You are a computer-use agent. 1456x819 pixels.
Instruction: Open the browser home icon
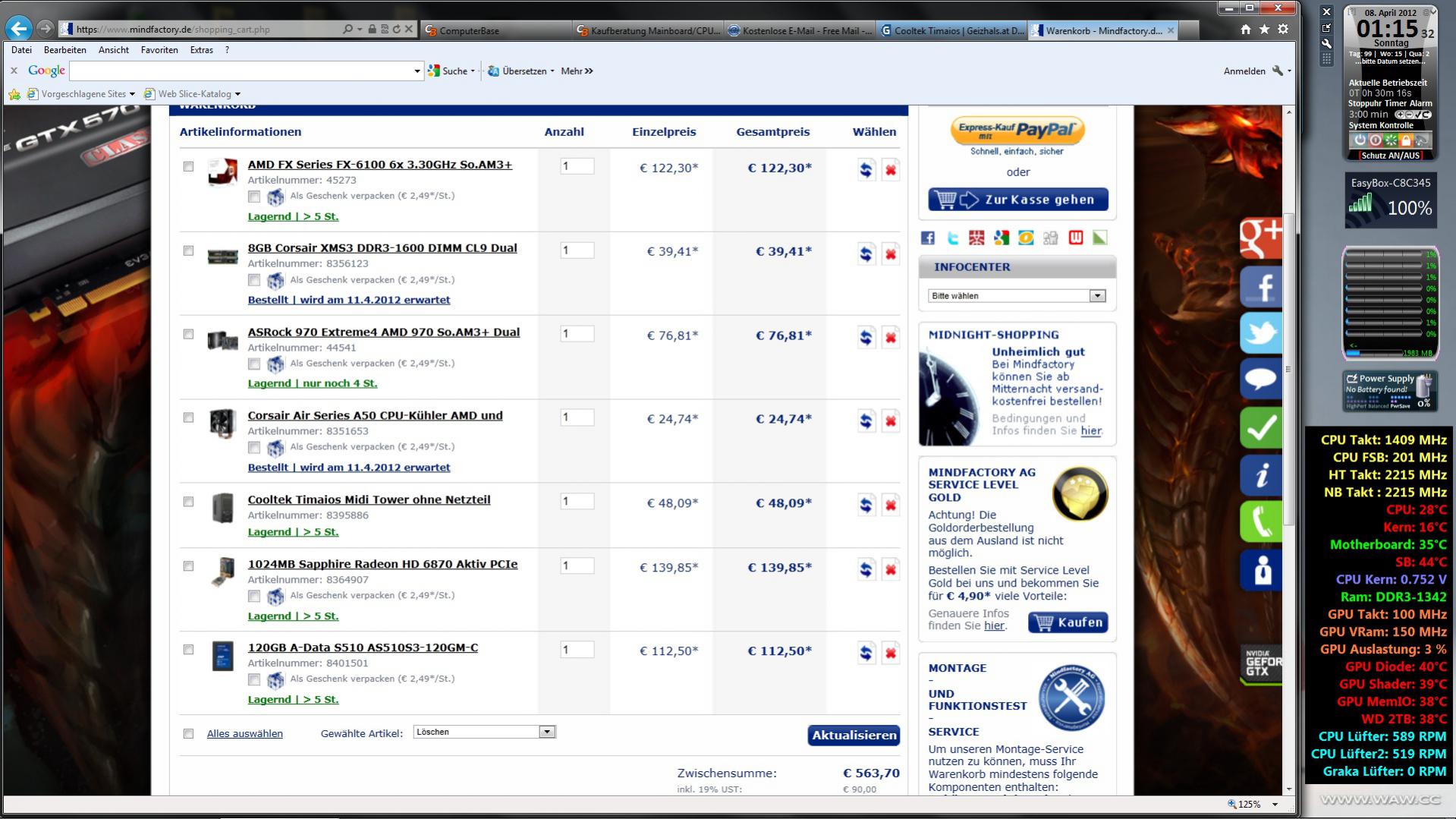(x=1246, y=29)
